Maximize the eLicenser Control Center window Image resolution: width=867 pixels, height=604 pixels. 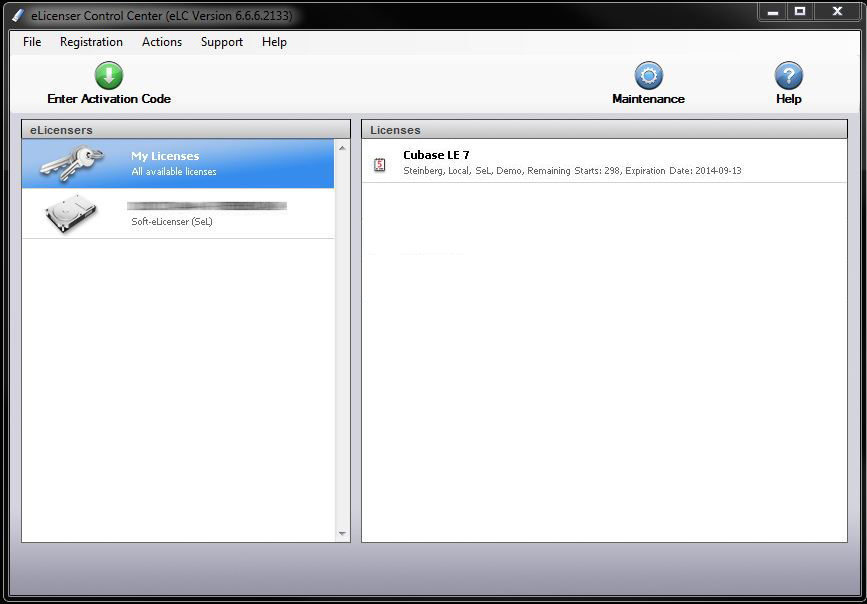coord(800,12)
